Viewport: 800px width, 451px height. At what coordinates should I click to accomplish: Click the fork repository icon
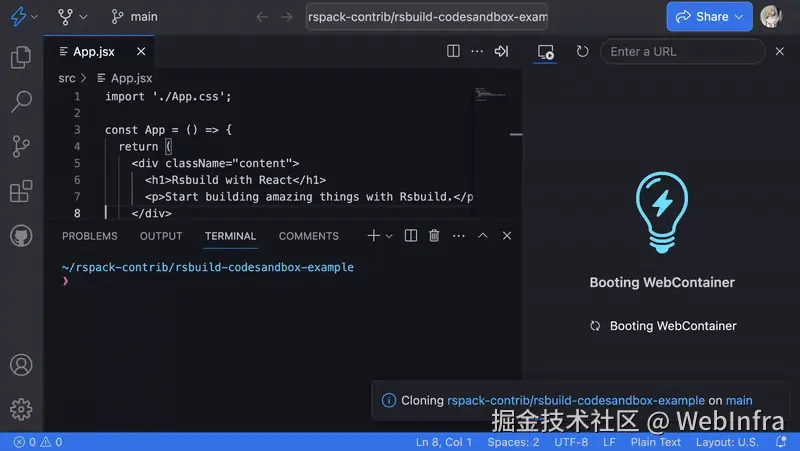(x=65, y=17)
